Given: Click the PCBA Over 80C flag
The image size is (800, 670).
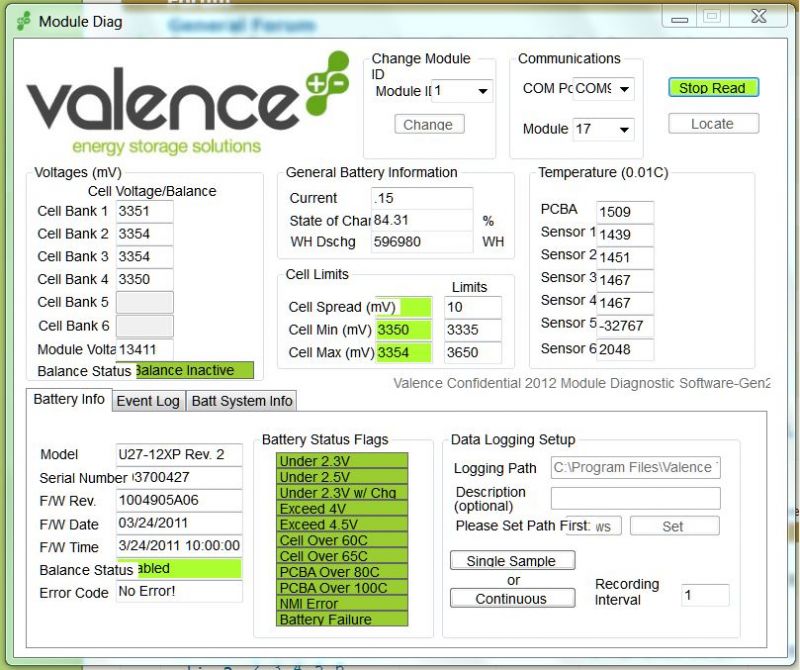Looking at the screenshot, I should coord(342,572).
